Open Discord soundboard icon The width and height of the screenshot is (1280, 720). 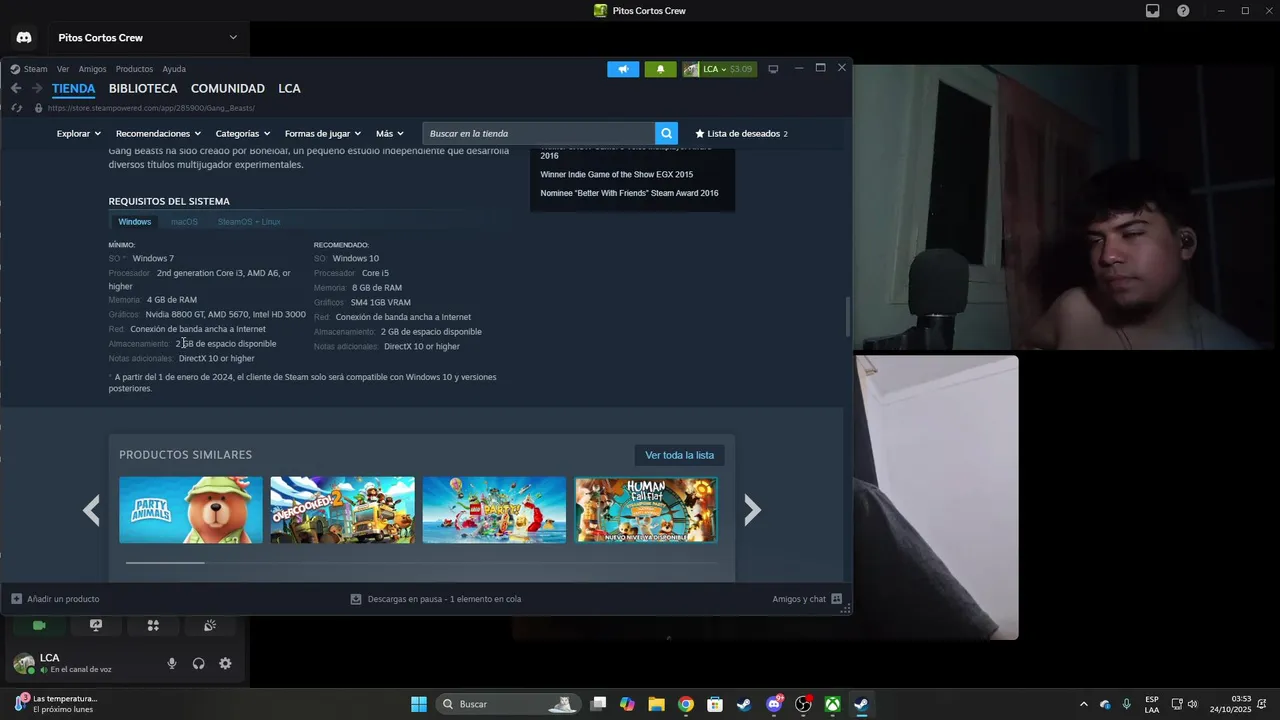pos(210,625)
